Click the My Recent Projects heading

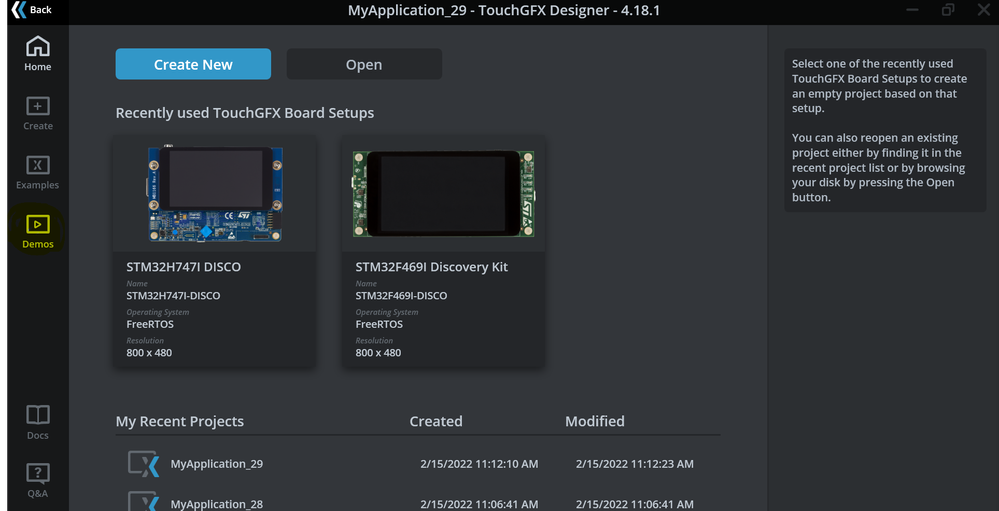click(180, 421)
